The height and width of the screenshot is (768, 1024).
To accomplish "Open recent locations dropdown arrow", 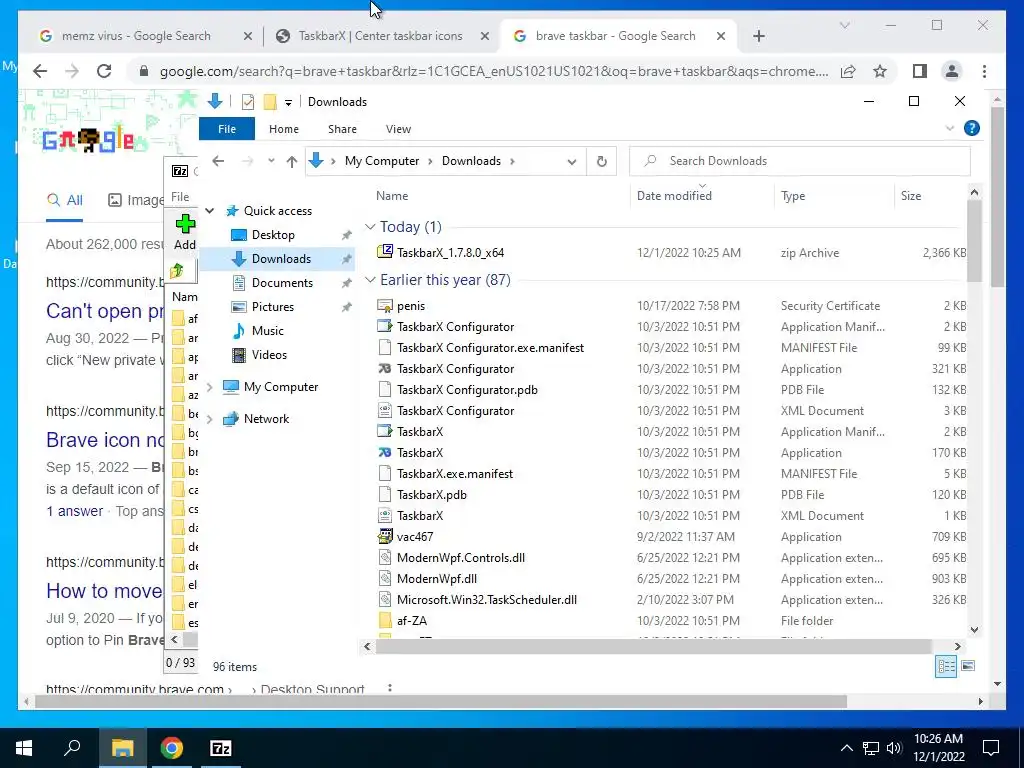I will tap(271, 161).
